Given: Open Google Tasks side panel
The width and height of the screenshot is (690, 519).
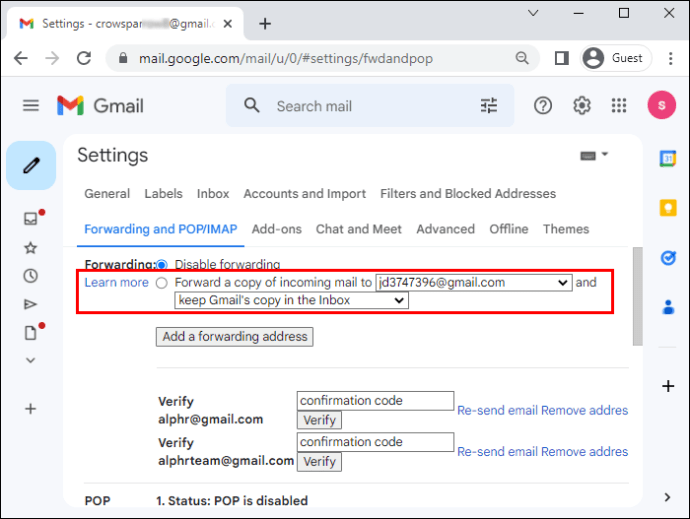Looking at the screenshot, I should (668, 258).
